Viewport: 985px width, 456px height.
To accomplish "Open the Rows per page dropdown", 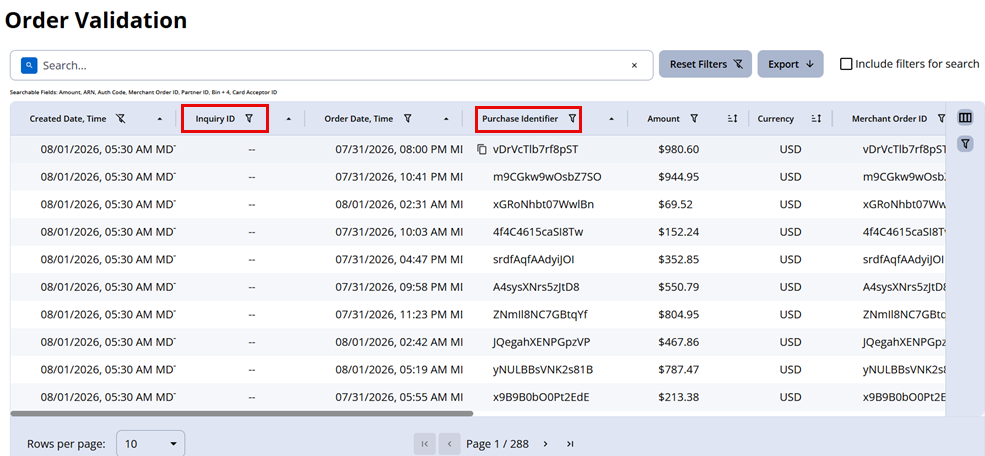I will (x=151, y=444).
